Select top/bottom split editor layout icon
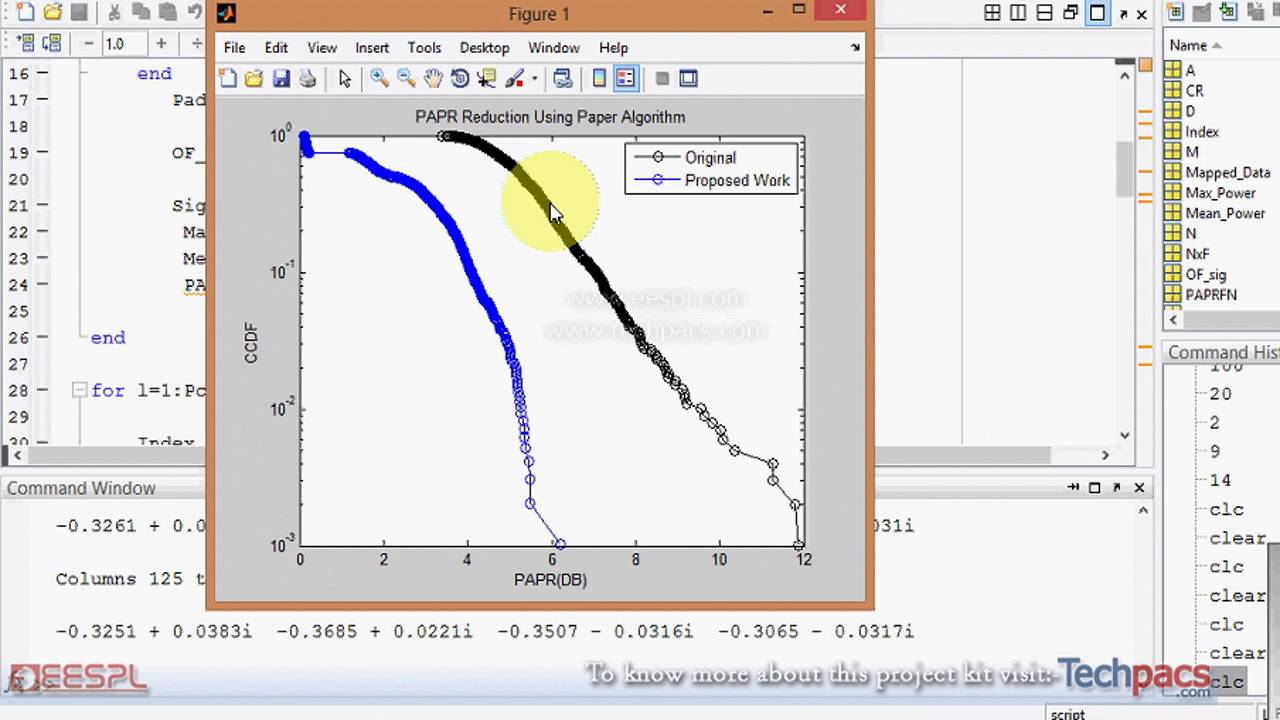The image size is (1280, 720). pyautogui.click(x=1044, y=13)
